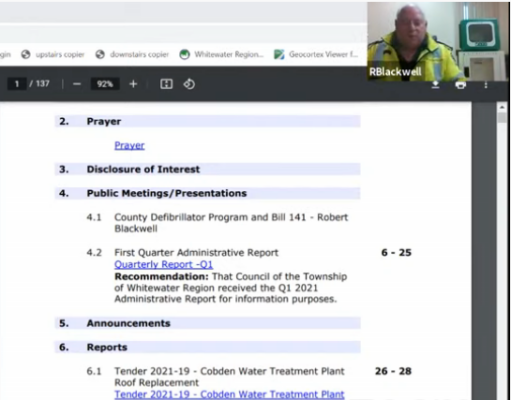Image resolution: width=511 pixels, height=400 pixels.
Task: Click the fit to page icon
Action: tap(166, 84)
